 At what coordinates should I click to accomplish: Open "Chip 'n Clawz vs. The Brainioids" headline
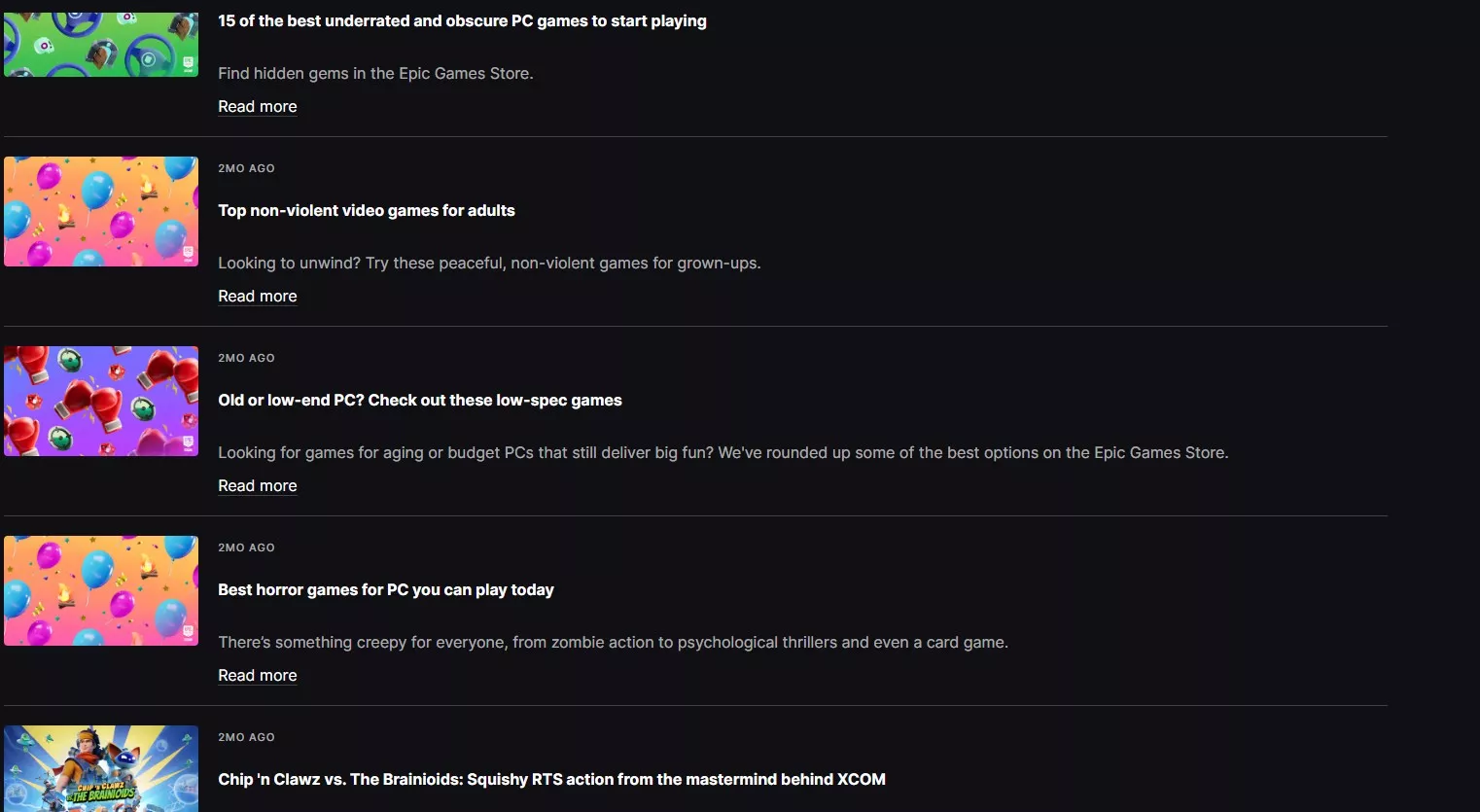click(x=551, y=780)
